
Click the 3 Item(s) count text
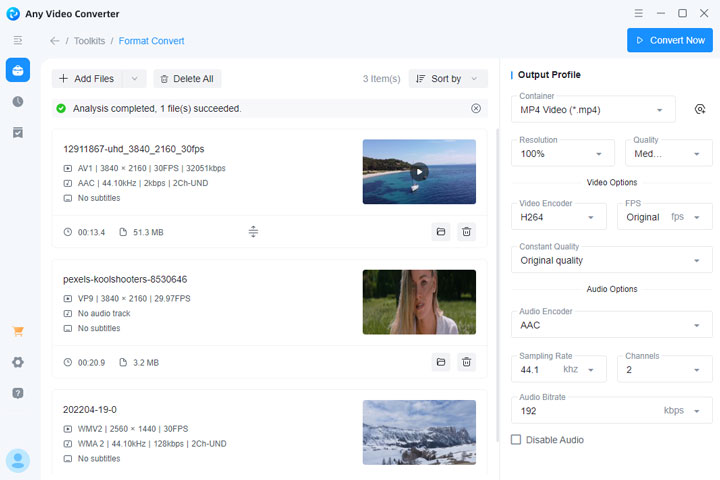(382, 79)
